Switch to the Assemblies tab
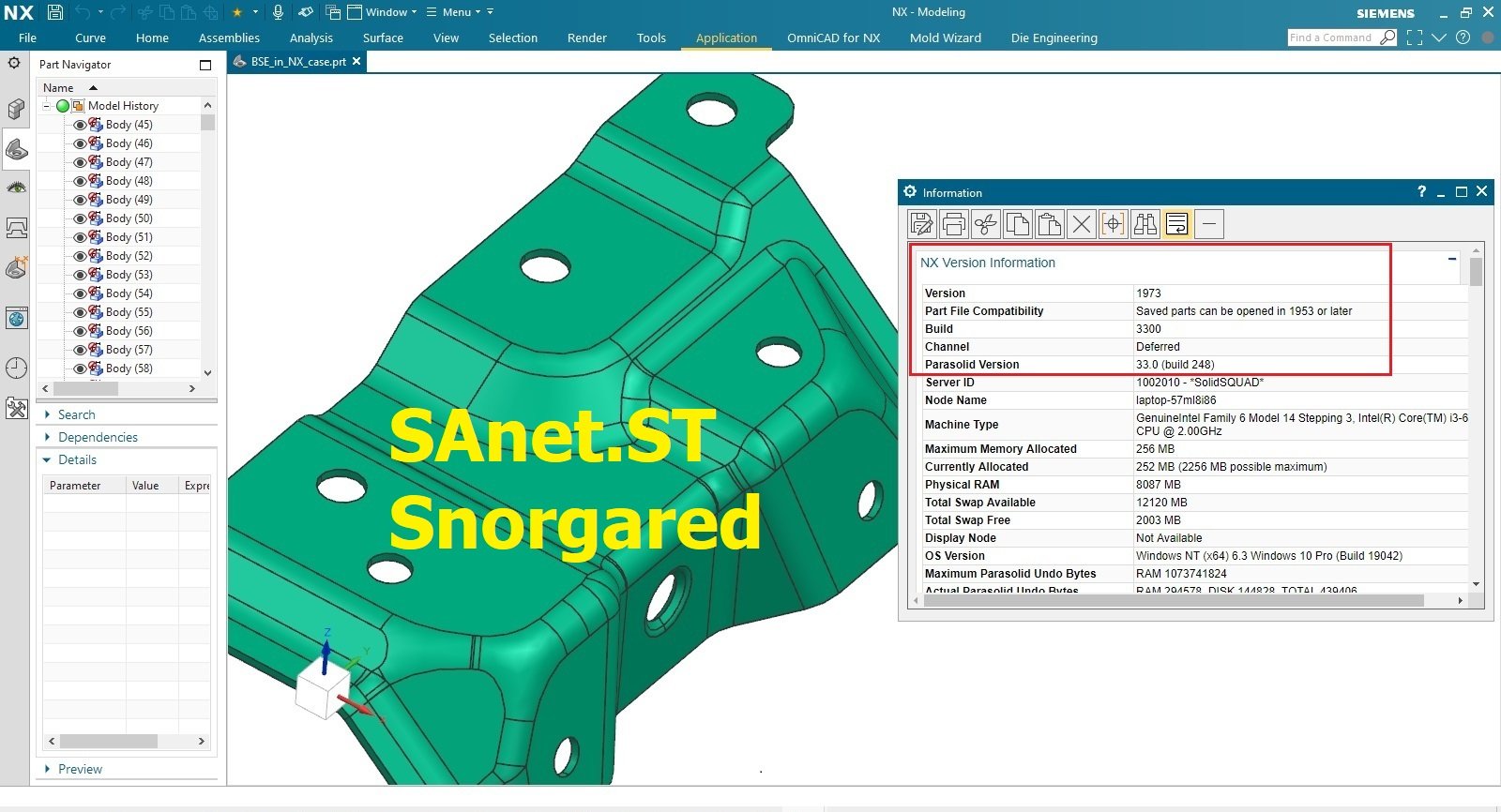1501x812 pixels. pyautogui.click(x=229, y=38)
